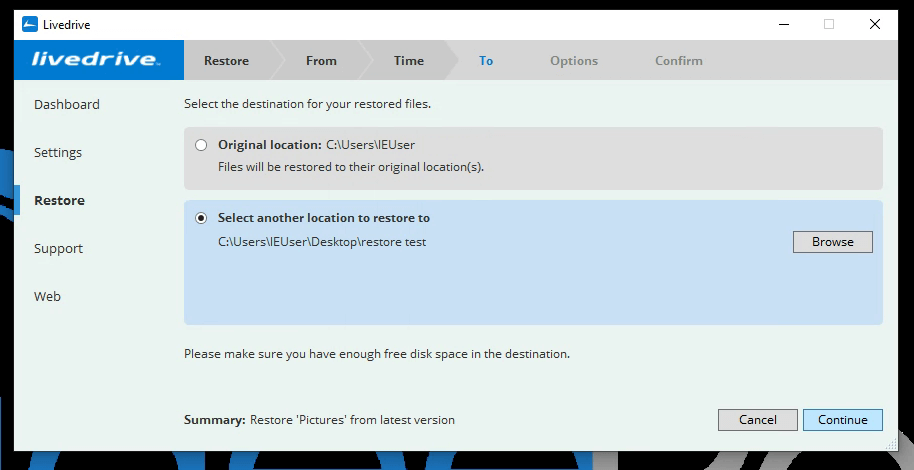Close the Livedrive window
This screenshot has height=470, width=914.
tap(875, 25)
